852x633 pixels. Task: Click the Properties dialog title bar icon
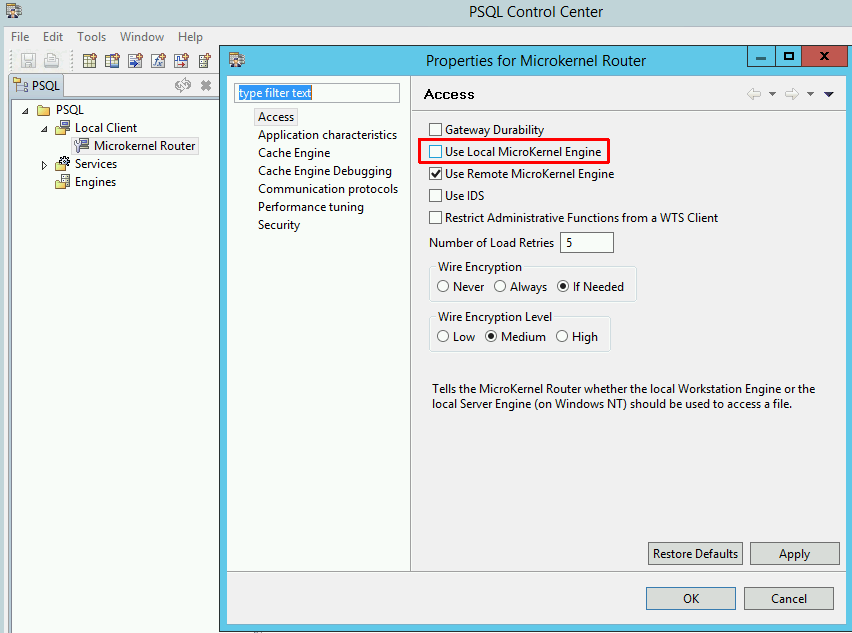point(237,60)
